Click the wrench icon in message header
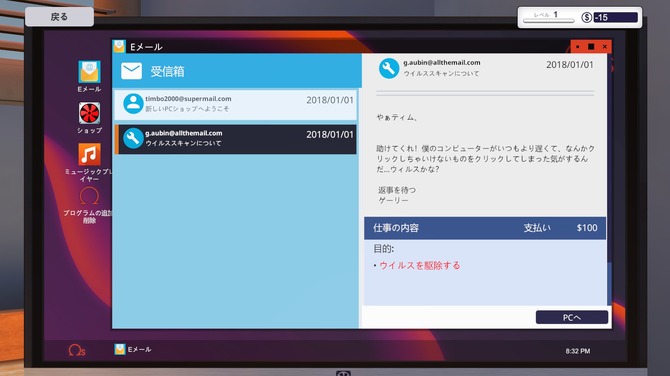Screen dimensions: 670x376 (389, 68)
